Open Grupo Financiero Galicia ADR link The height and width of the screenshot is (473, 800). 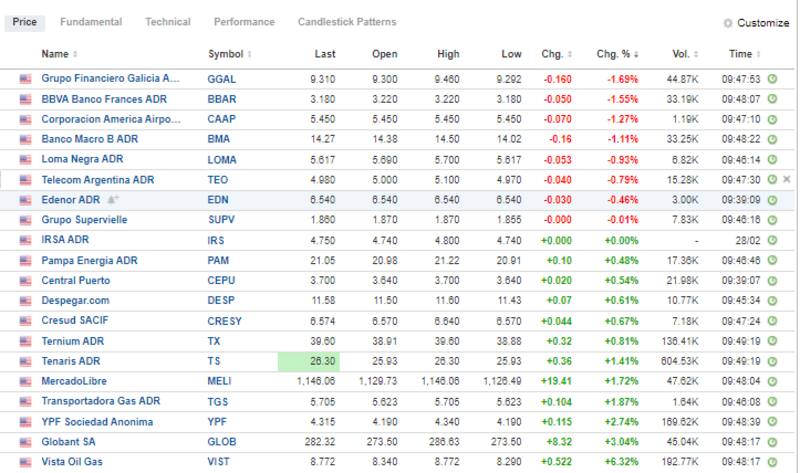110,78
